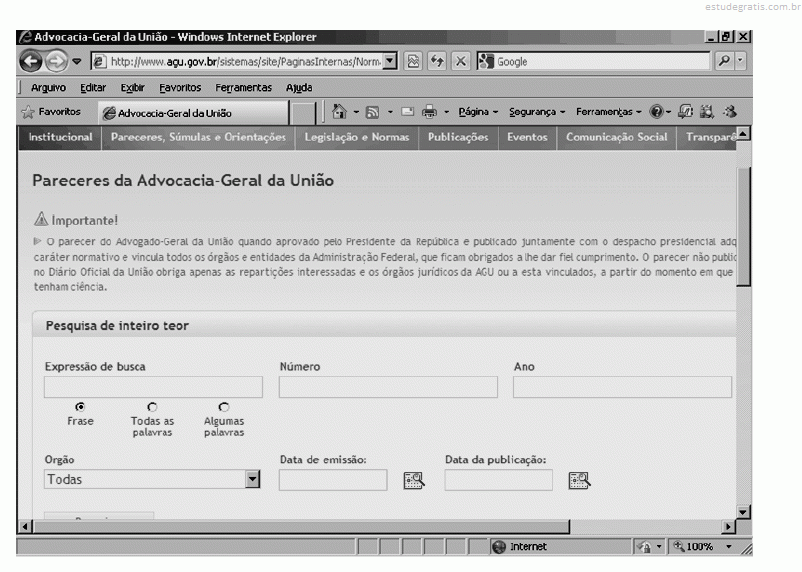
Task: Click the last command bar icon
Action: 730,112
